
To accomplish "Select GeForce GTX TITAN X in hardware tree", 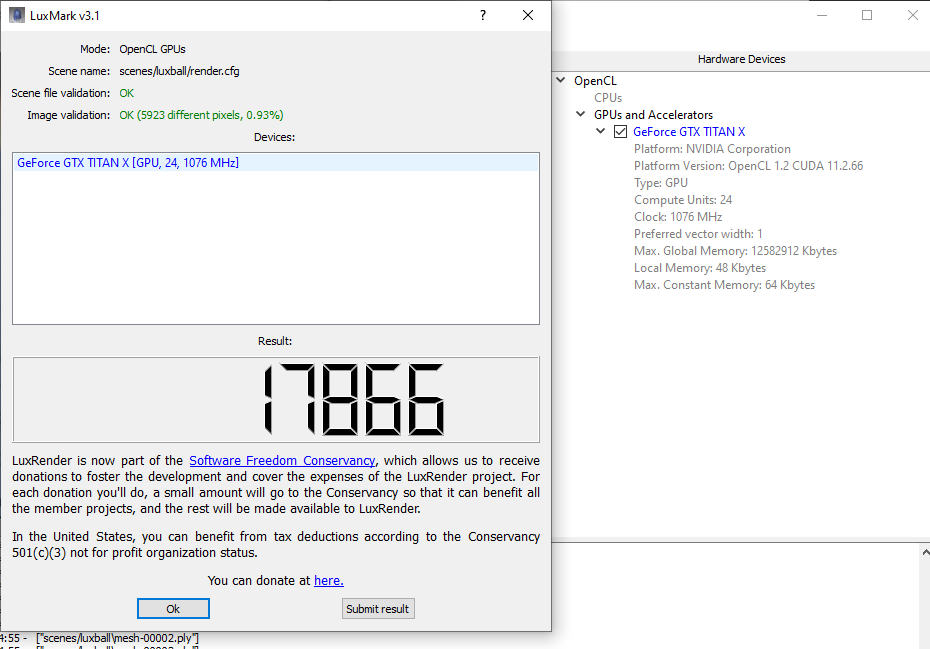I will click(x=689, y=132).
